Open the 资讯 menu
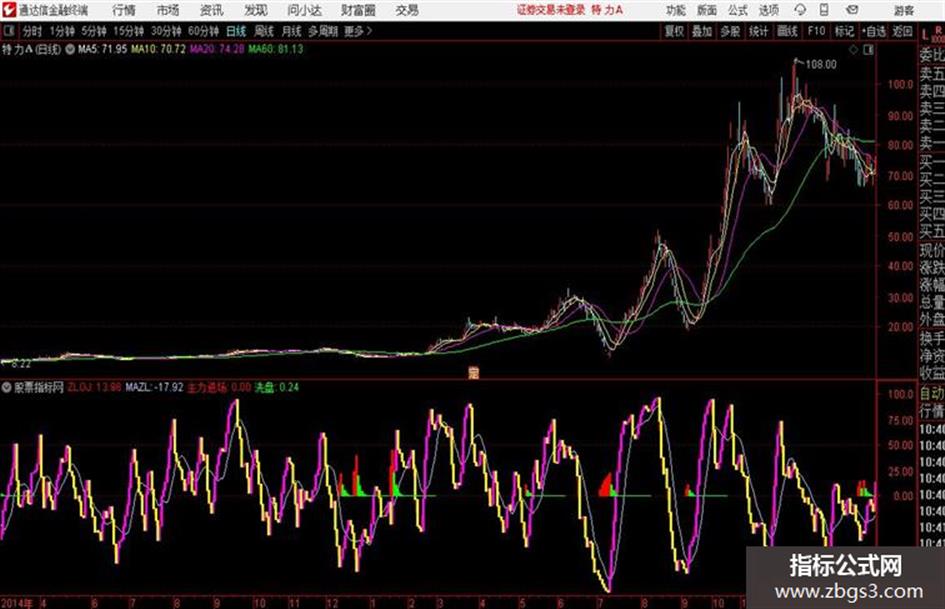Viewport: 945px width, 609px height. pos(211,10)
